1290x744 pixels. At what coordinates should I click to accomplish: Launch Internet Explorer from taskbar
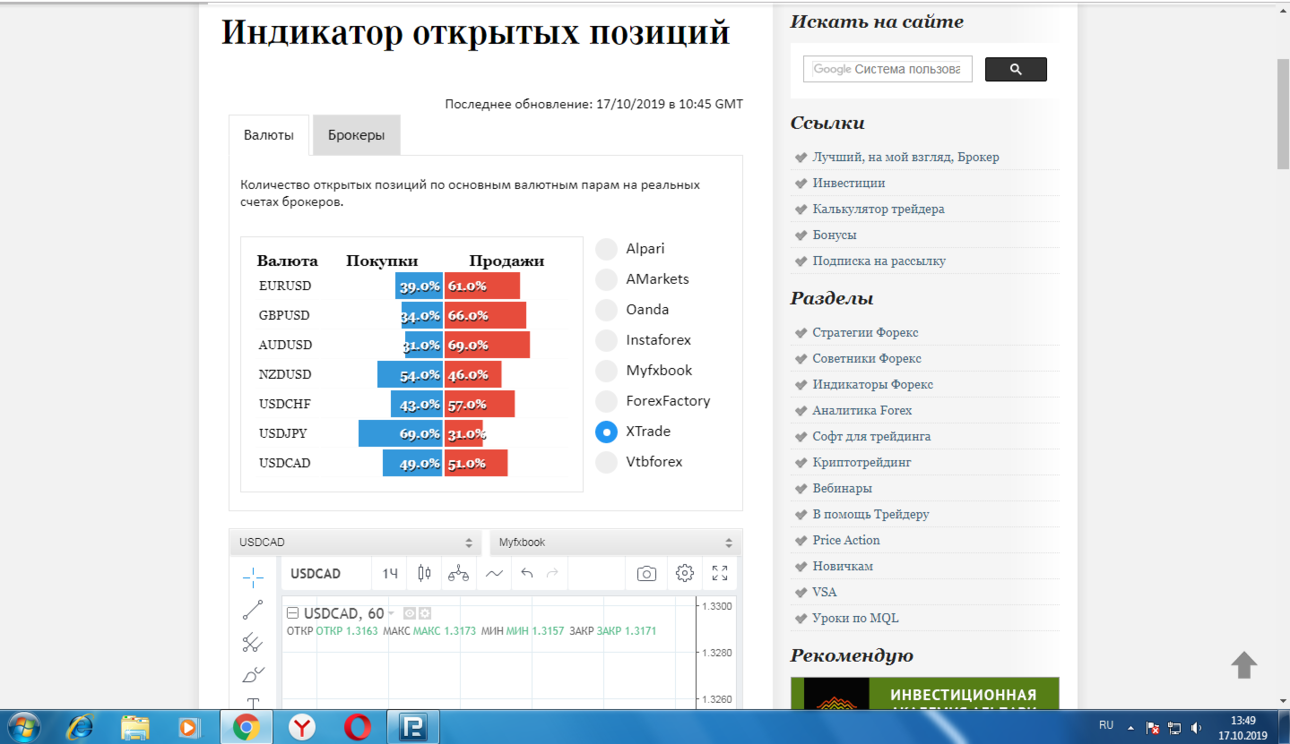[x=79, y=727]
